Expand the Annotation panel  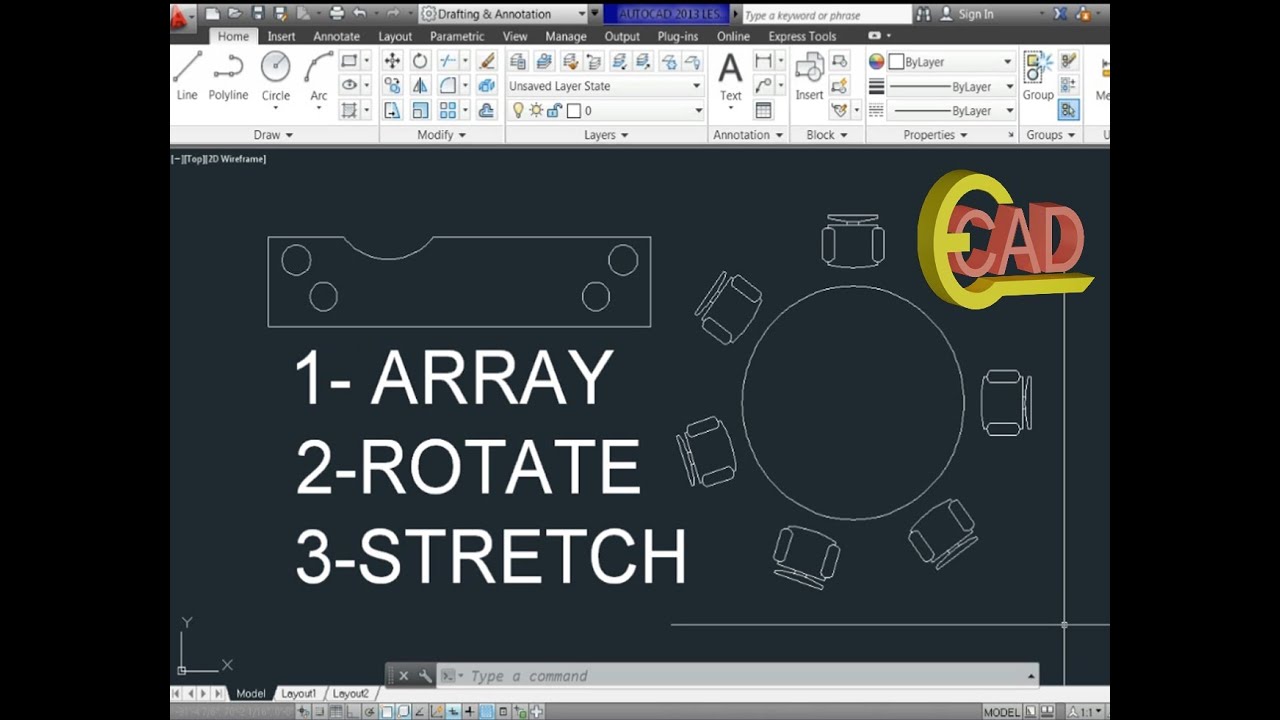(x=748, y=135)
